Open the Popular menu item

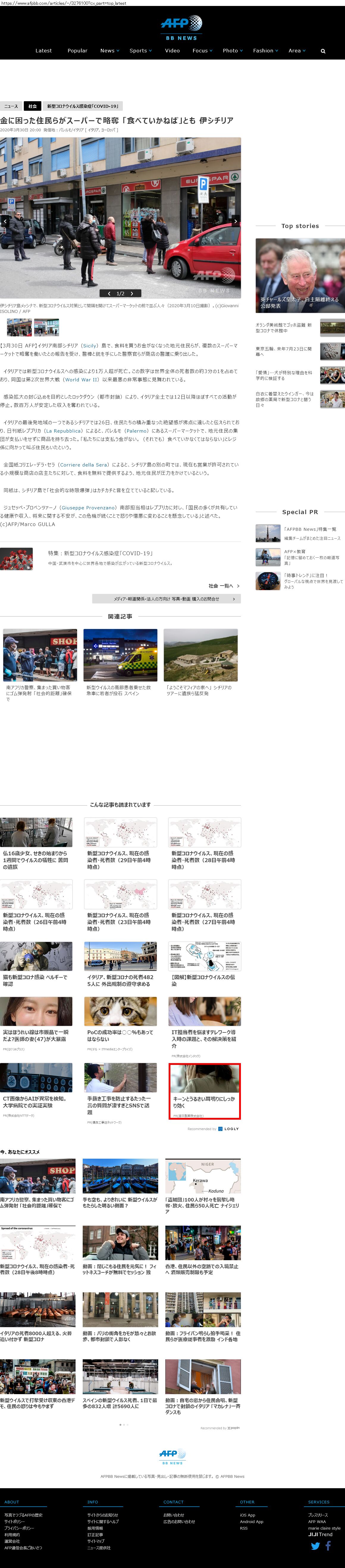[x=77, y=51]
